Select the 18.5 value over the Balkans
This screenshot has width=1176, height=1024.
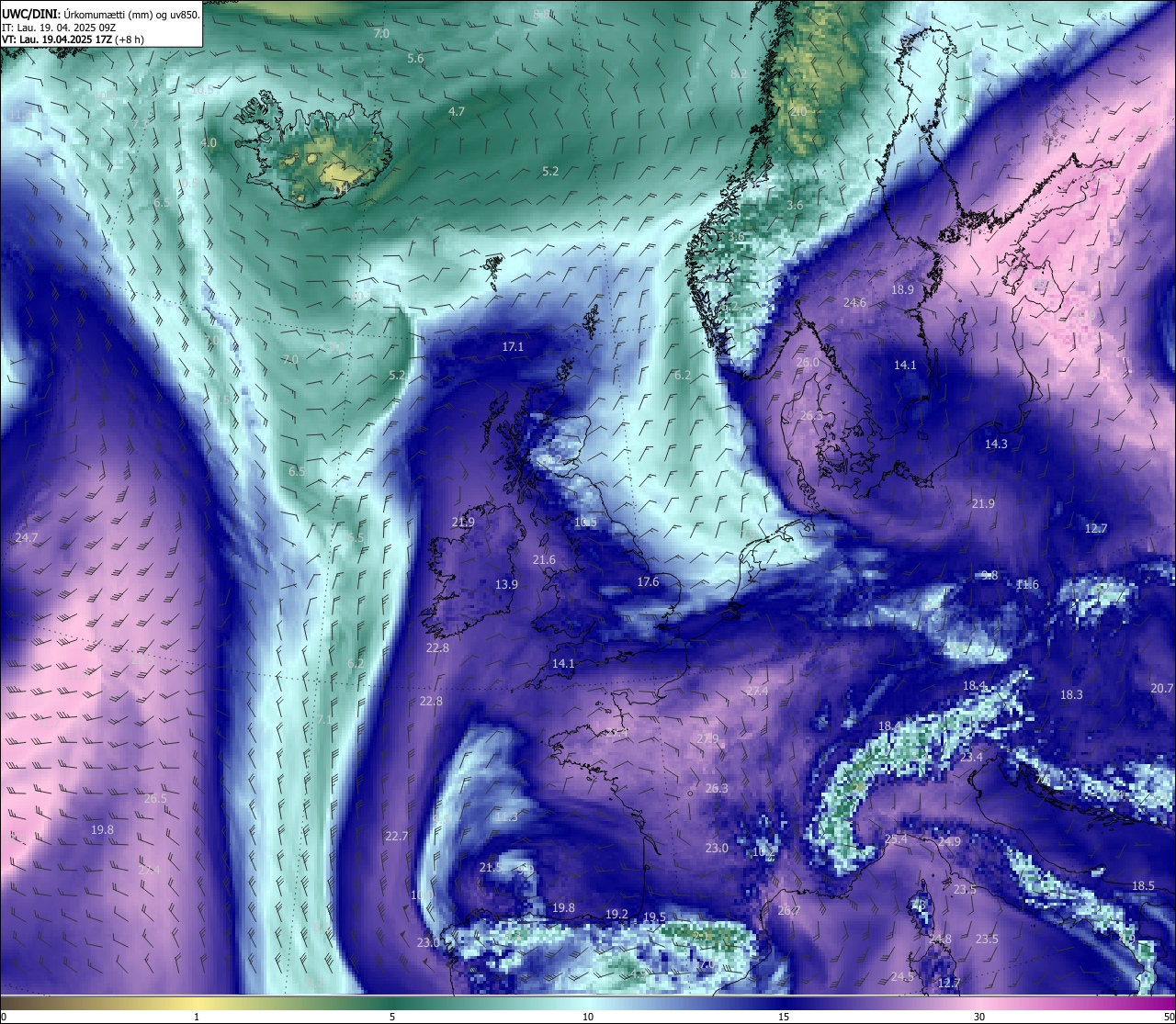pyautogui.click(x=1143, y=885)
